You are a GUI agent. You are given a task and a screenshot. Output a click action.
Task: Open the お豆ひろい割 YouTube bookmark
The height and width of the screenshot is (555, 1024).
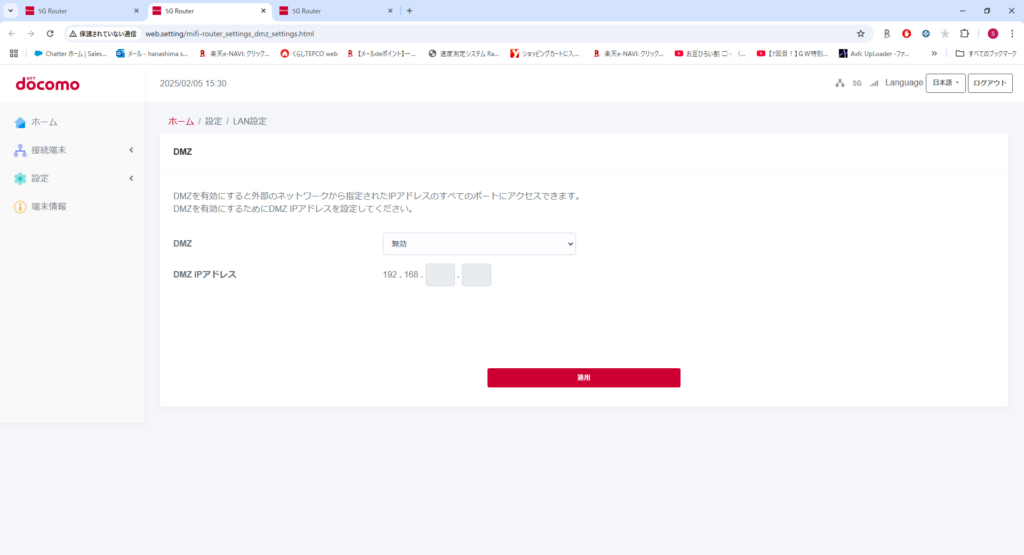[710, 54]
